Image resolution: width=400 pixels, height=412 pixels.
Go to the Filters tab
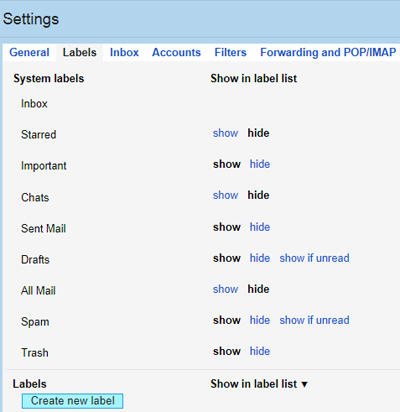(x=230, y=52)
